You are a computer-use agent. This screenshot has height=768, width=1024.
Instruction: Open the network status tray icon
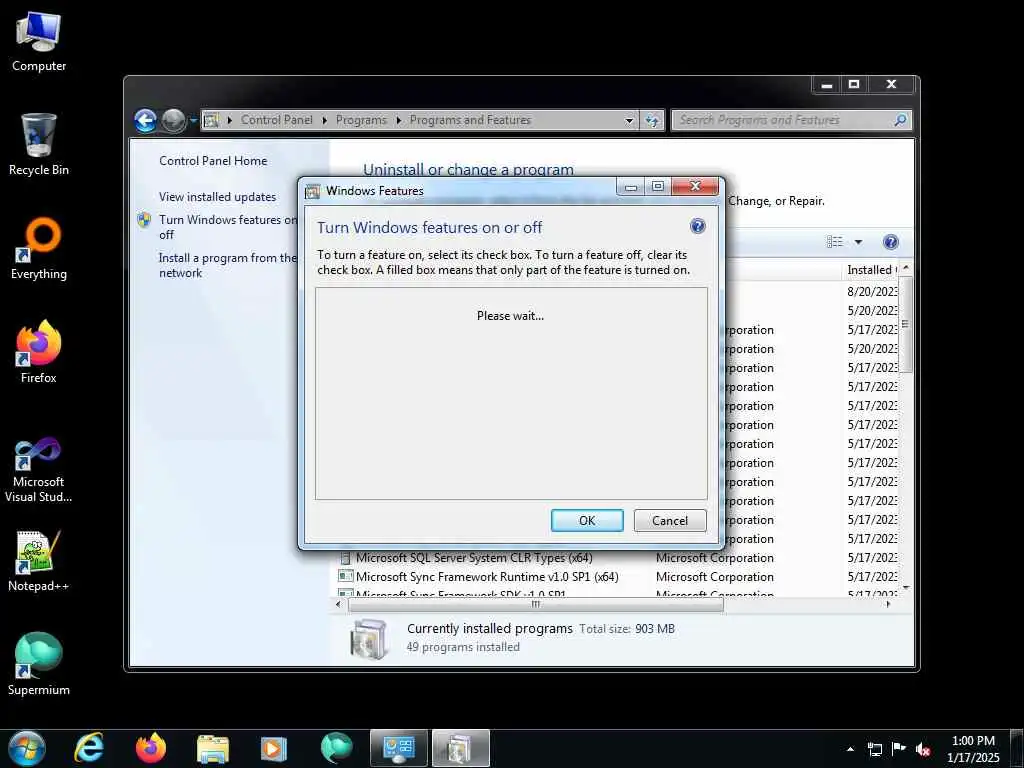tap(874, 749)
